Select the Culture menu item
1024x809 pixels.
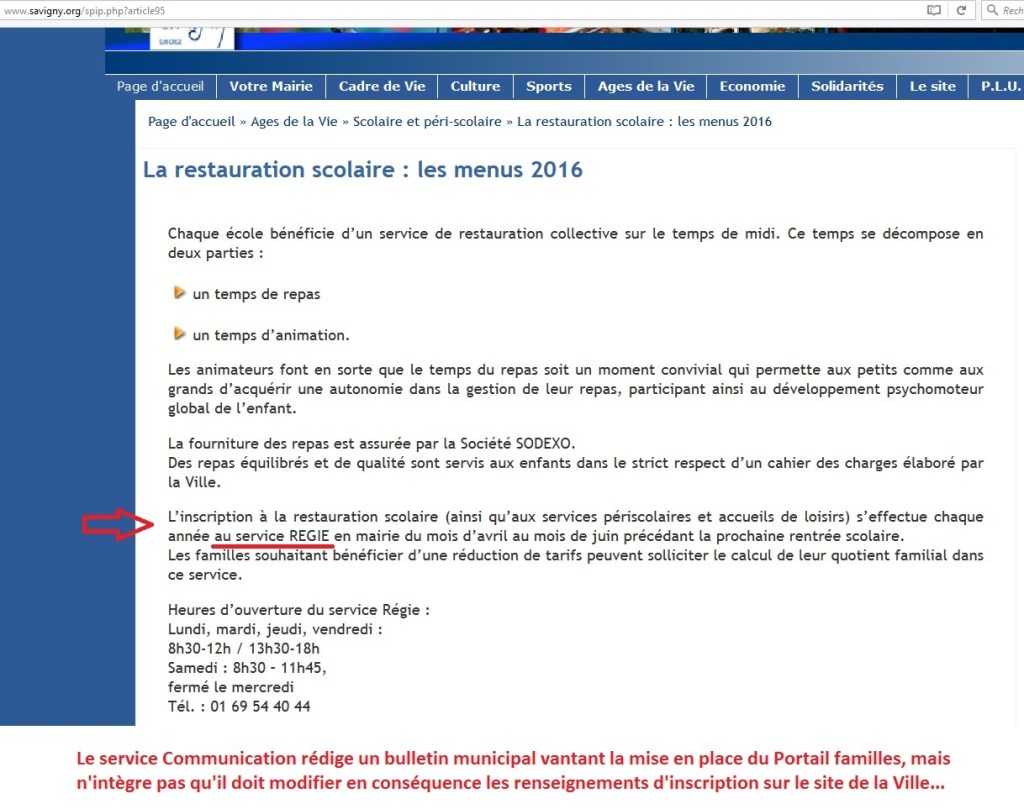(x=475, y=86)
